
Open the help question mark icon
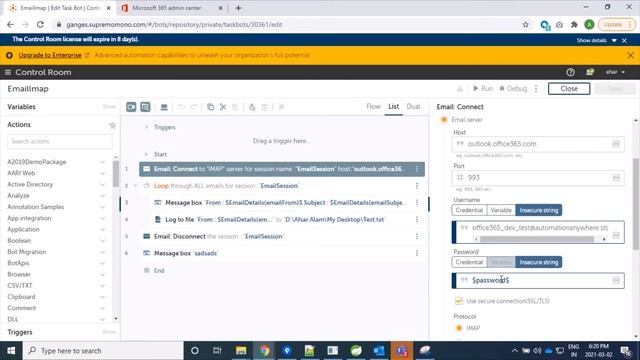click(x=570, y=72)
